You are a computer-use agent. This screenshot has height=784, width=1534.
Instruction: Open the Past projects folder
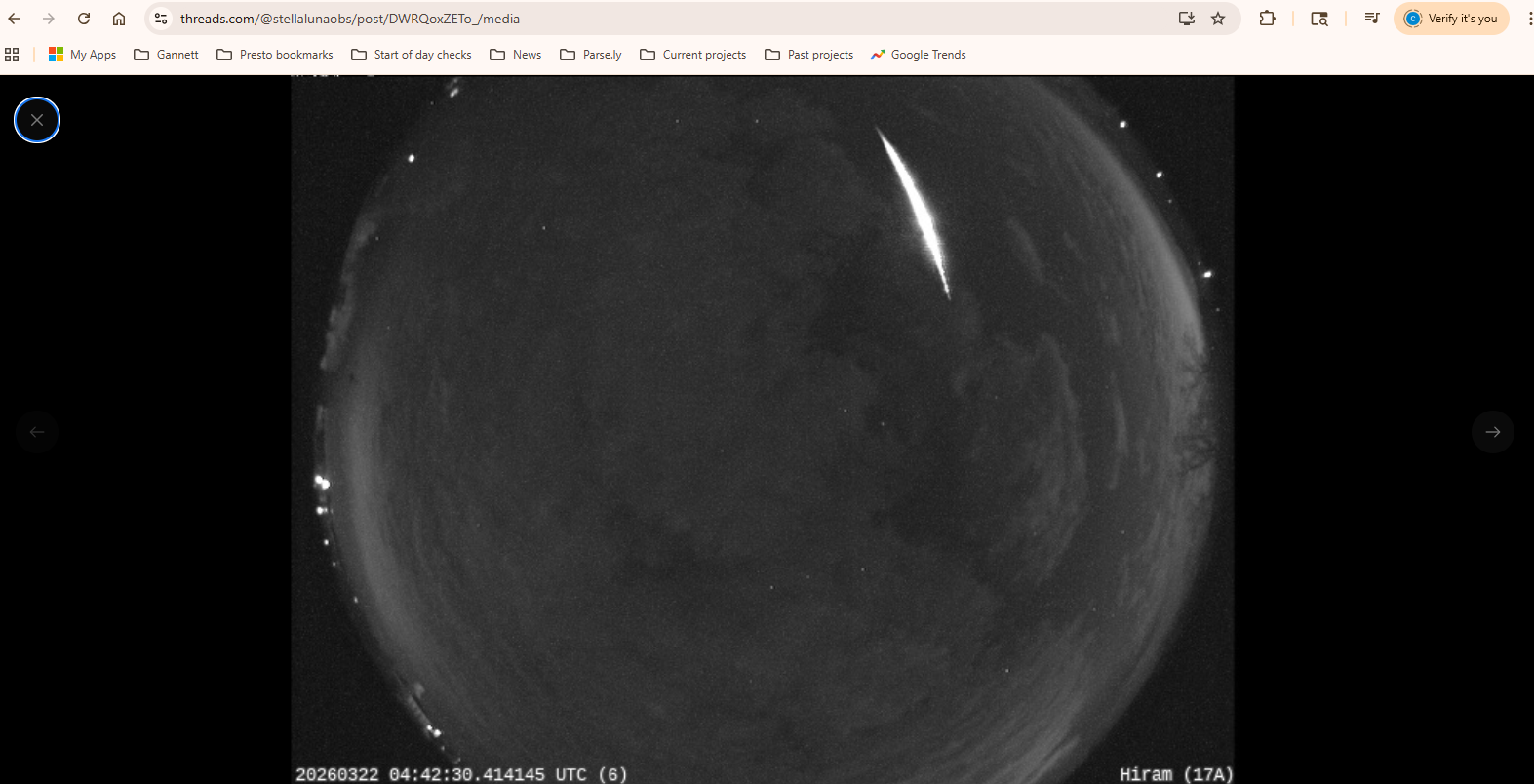(x=809, y=55)
